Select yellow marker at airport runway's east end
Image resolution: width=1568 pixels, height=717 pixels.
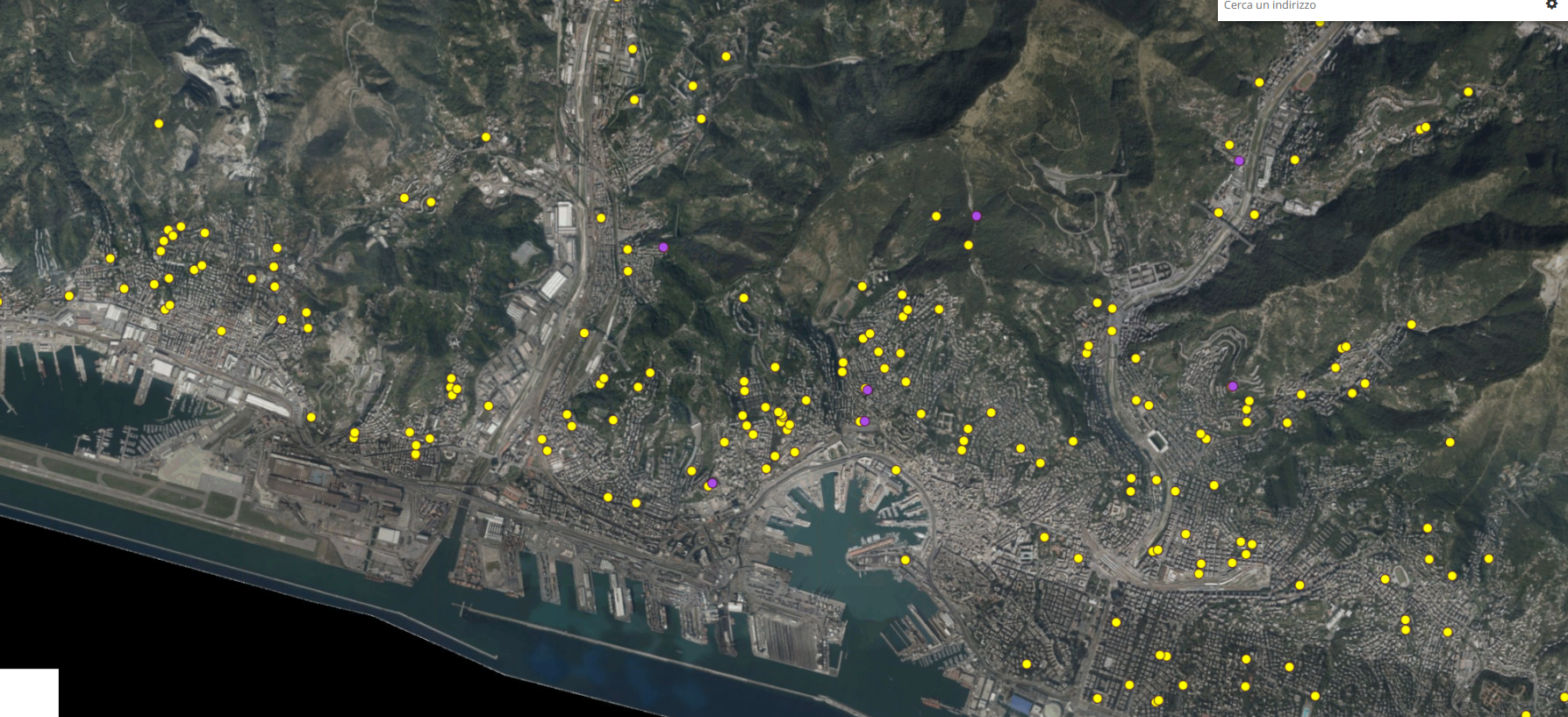pyautogui.click(x=311, y=418)
